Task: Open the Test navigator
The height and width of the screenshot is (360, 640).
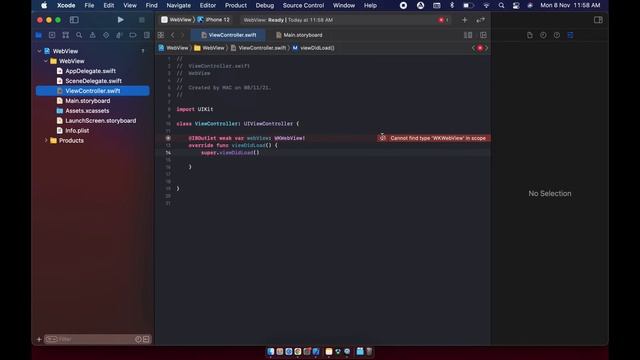Action: (106, 35)
